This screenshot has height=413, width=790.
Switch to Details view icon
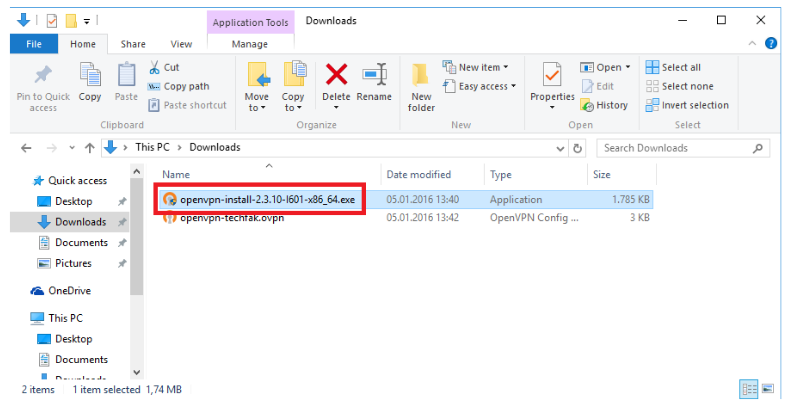click(x=749, y=389)
